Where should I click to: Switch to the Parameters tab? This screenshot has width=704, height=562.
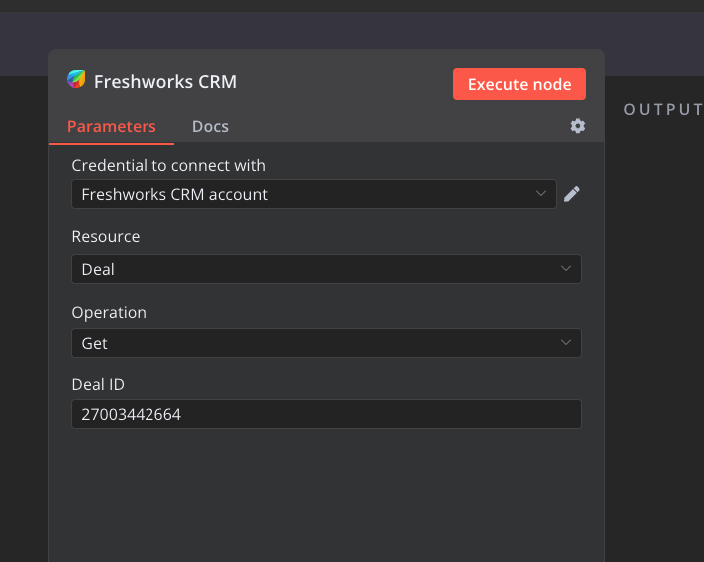click(x=111, y=127)
